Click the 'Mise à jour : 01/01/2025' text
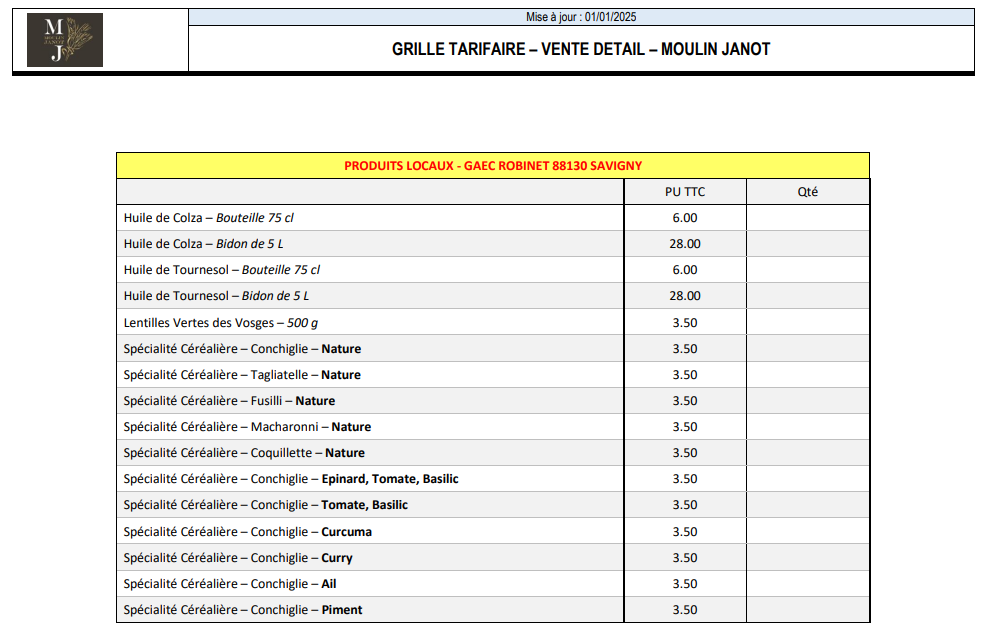Screen dimensions: 987x634 (x=581, y=17)
